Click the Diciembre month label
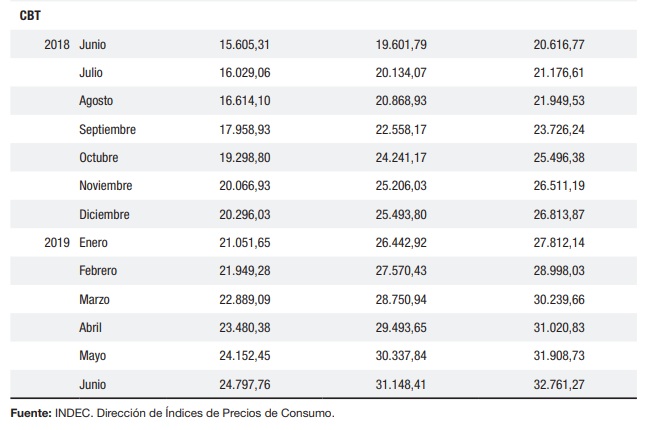 (x=103, y=214)
